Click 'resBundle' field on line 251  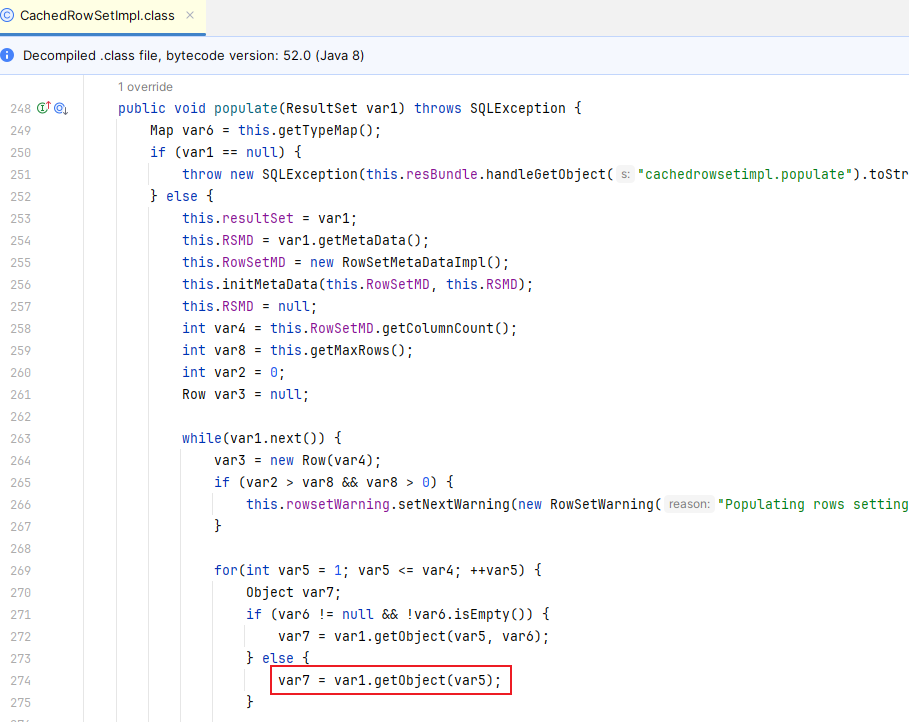pyautogui.click(x=442, y=175)
